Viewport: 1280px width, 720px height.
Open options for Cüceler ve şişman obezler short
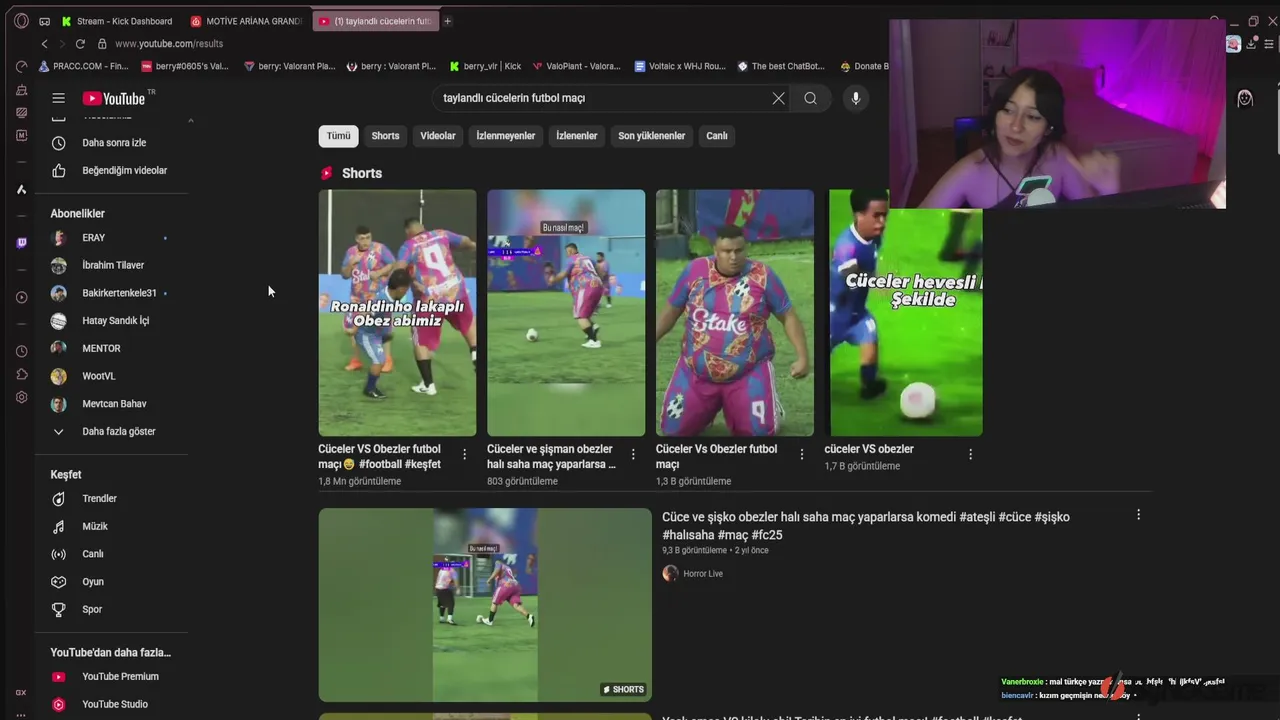pos(633,454)
